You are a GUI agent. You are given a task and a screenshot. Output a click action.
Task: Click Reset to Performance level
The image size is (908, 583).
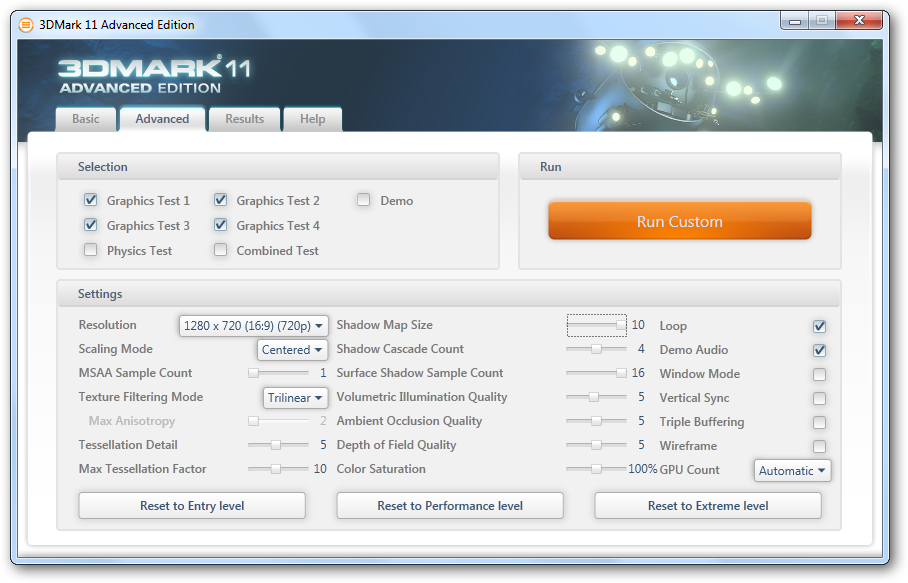pyautogui.click(x=450, y=506)
